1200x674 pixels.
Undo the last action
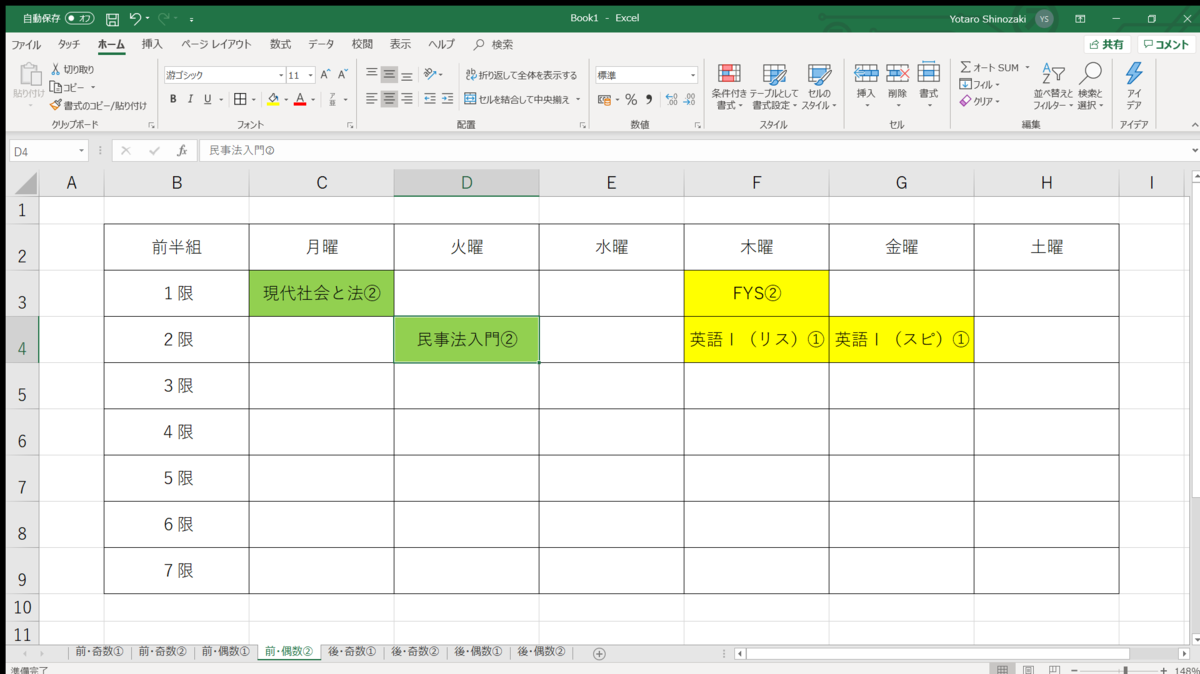point(135,18)
